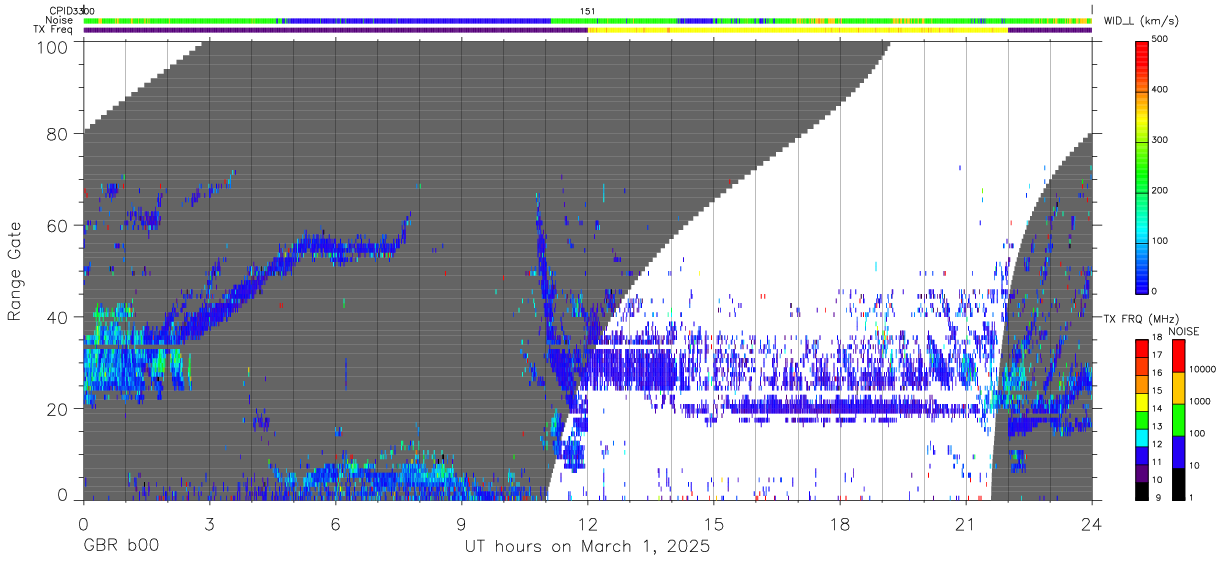Screen dimensions: 1228x567
Task: Click the GBR b00 radar beam label
Action: click(120, 547)
